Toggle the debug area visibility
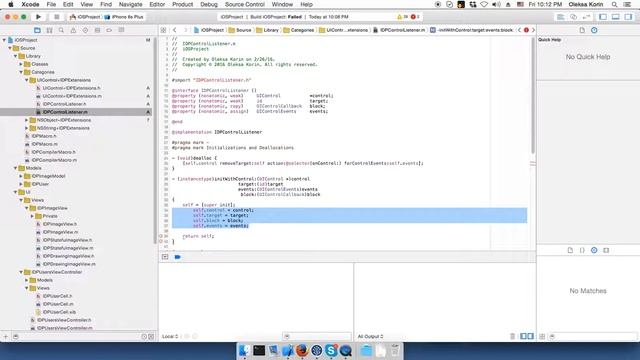 (x=616, y=17)
